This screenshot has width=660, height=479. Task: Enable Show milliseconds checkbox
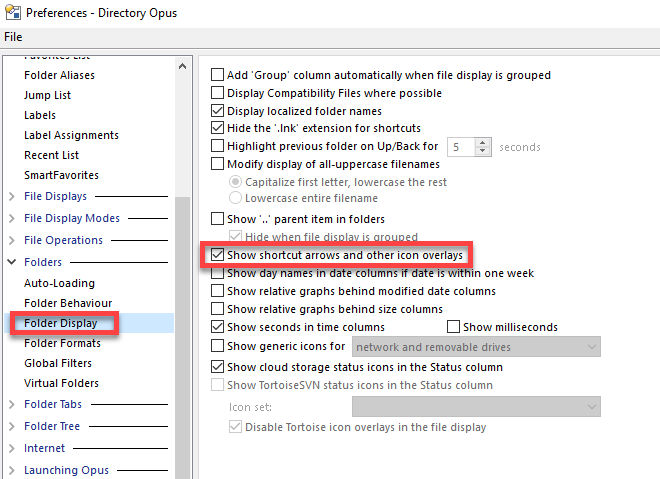pos(453,327)
